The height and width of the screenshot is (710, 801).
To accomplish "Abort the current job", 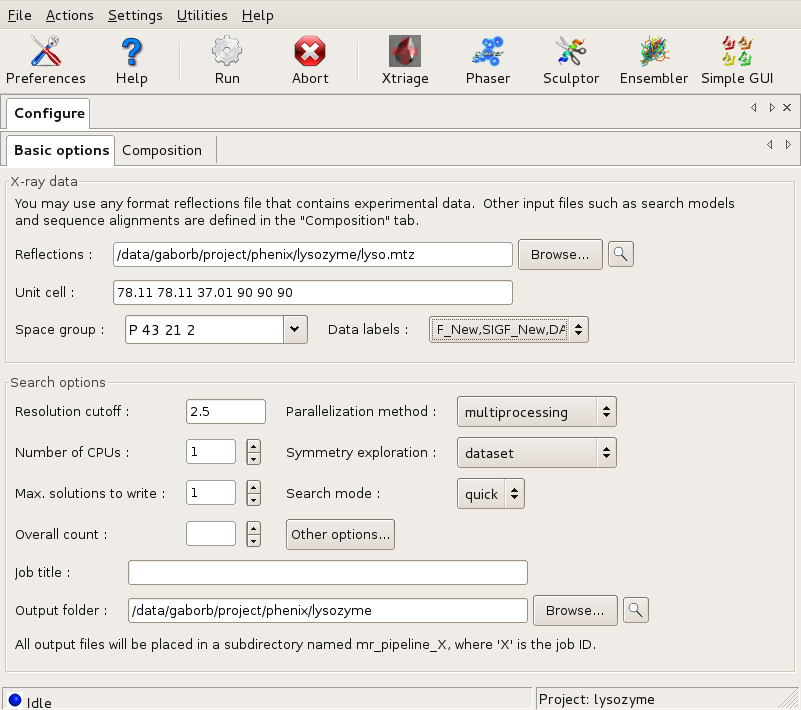I will [310, 60].
